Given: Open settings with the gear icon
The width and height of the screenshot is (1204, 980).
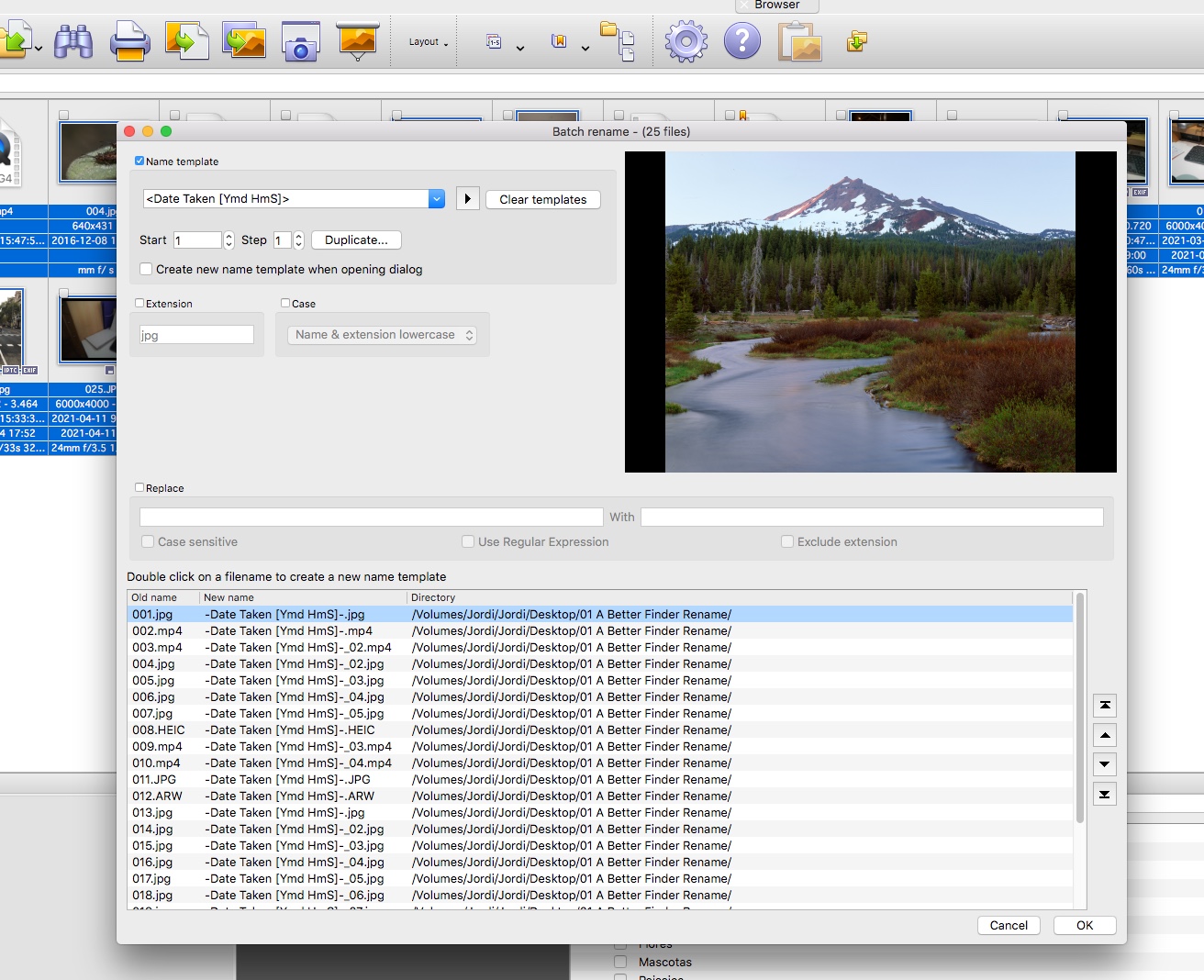Looking at the screenshot, I should 686,42.
